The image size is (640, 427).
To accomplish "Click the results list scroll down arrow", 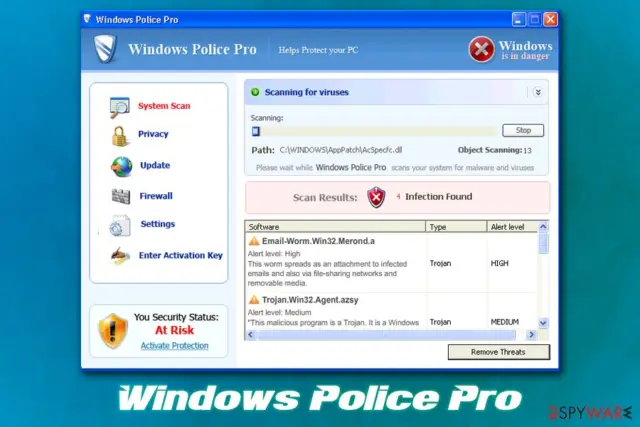I will (543, 323).
